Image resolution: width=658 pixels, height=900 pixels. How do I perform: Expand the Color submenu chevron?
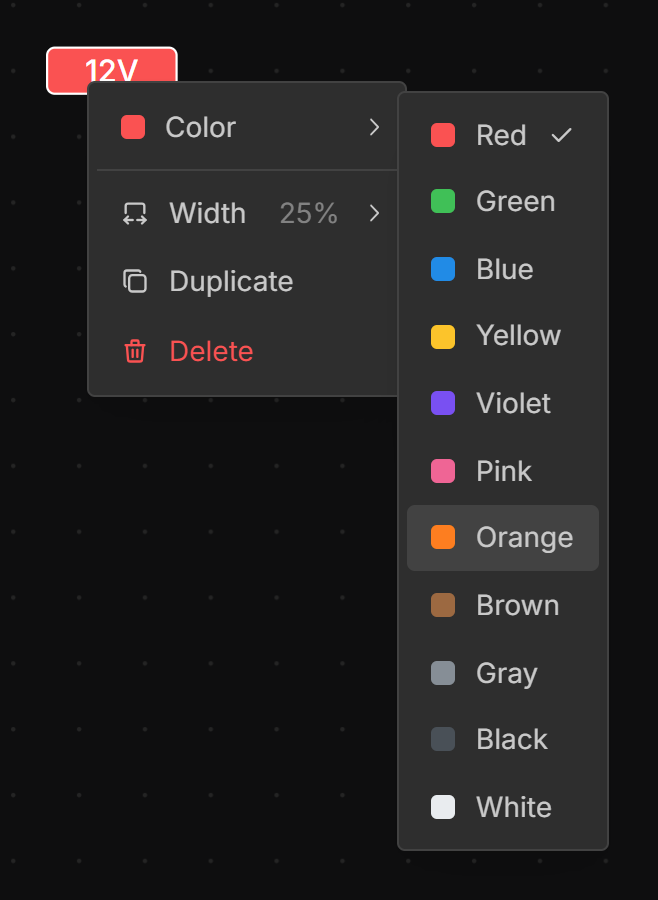(374, 128)
